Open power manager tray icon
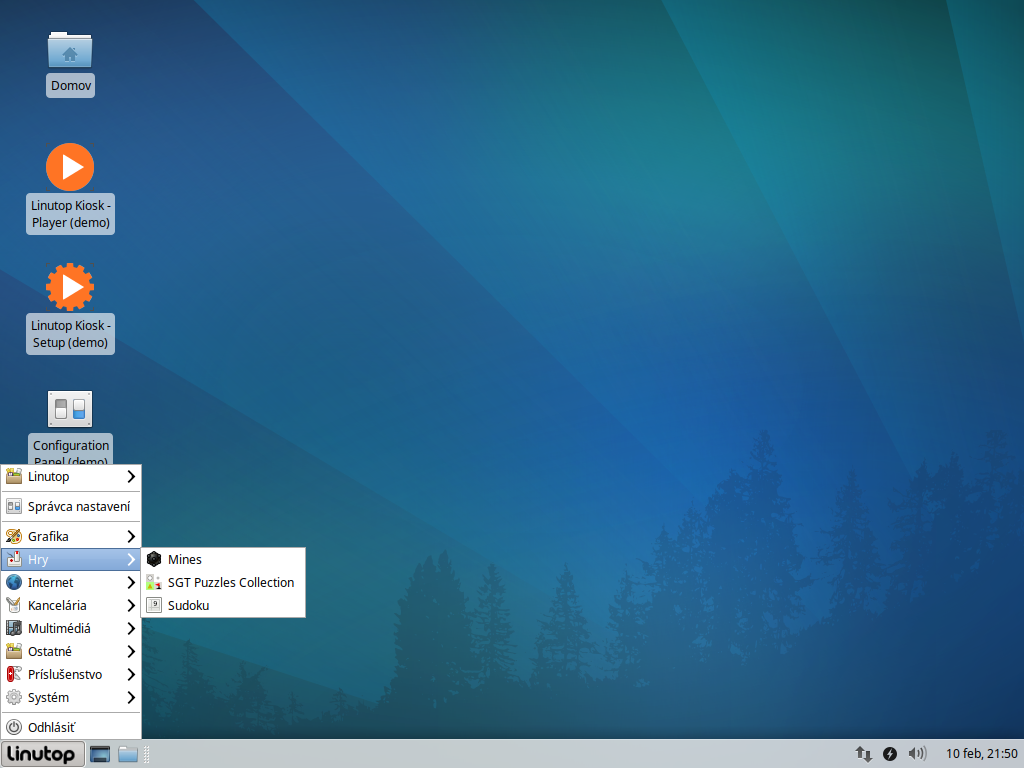Screen dimensions: 1024x768 click(890, 754)
